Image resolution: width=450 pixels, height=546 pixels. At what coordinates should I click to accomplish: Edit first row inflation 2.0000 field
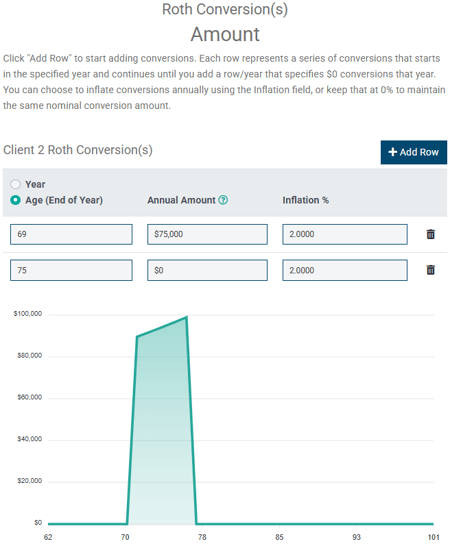345,234
